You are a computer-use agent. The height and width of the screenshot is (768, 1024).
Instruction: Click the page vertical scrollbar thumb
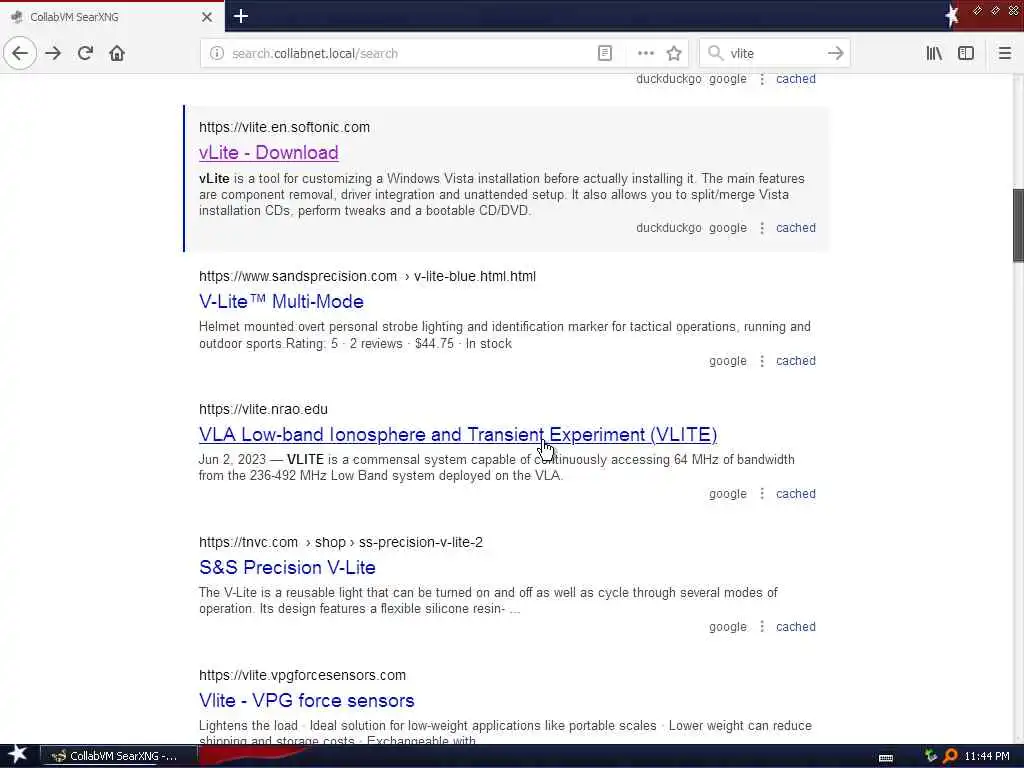[x=1018, y=225]
